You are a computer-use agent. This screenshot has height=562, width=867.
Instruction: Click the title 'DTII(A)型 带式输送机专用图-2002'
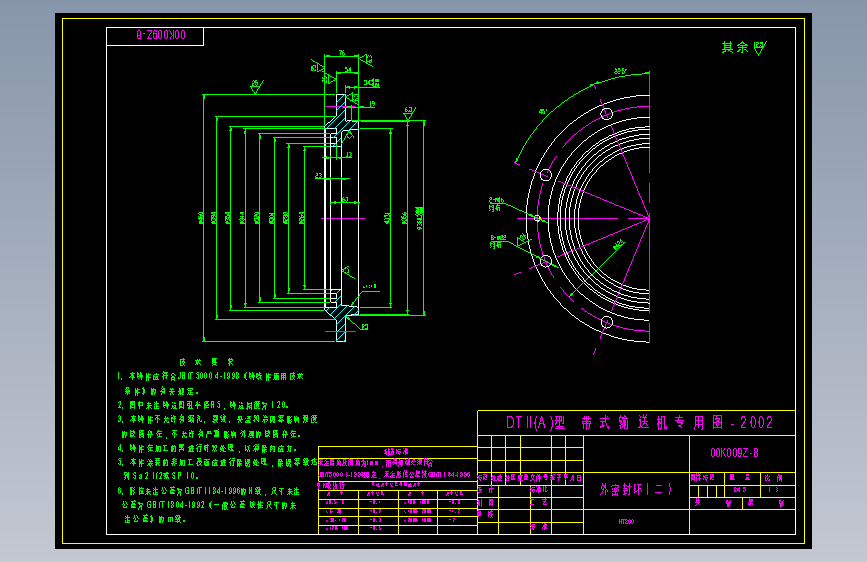(639, 423)
